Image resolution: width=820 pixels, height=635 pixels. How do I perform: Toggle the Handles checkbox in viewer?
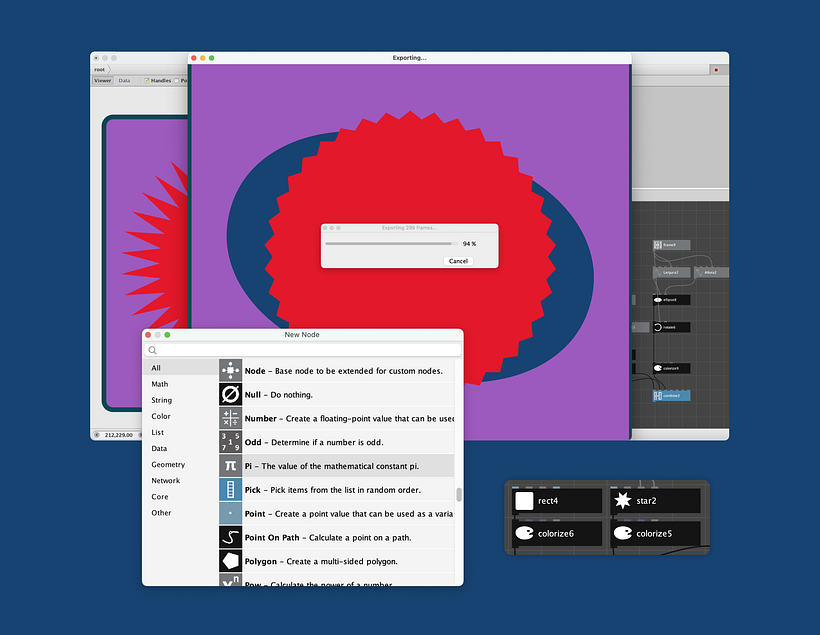(147, 81)
